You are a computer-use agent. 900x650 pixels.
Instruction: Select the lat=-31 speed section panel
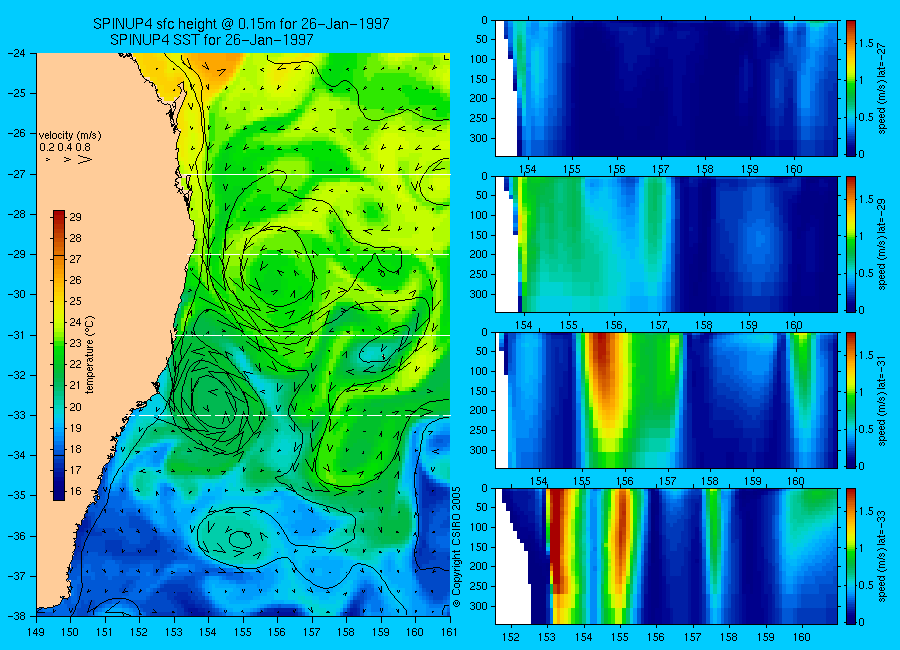pyautogui.click(x=666, y=400)
